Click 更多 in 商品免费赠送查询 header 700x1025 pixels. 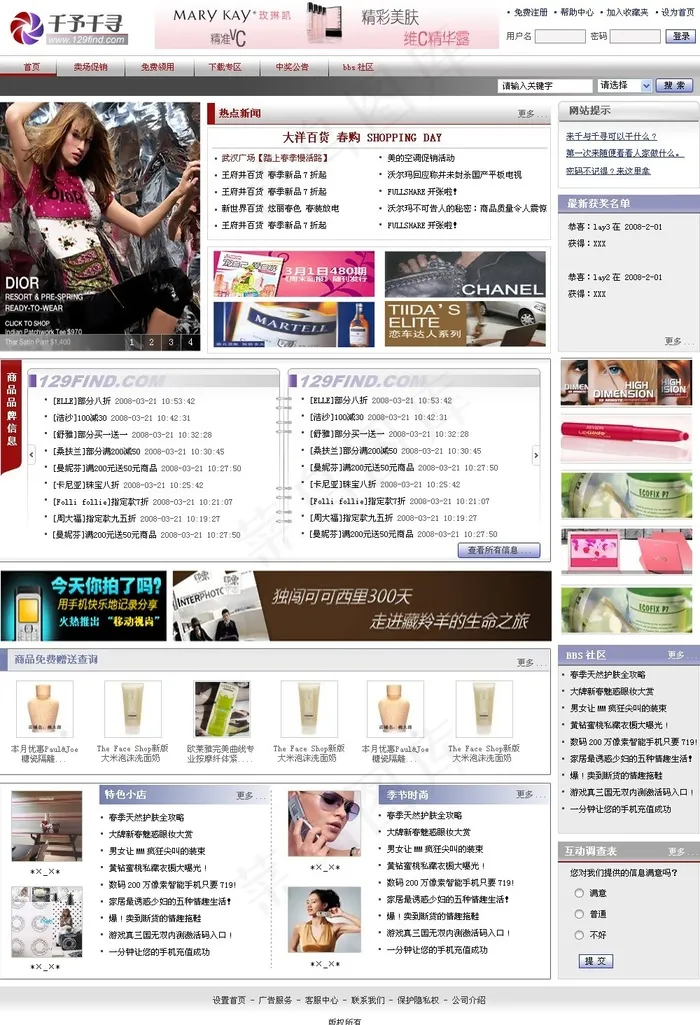(531, 663)
